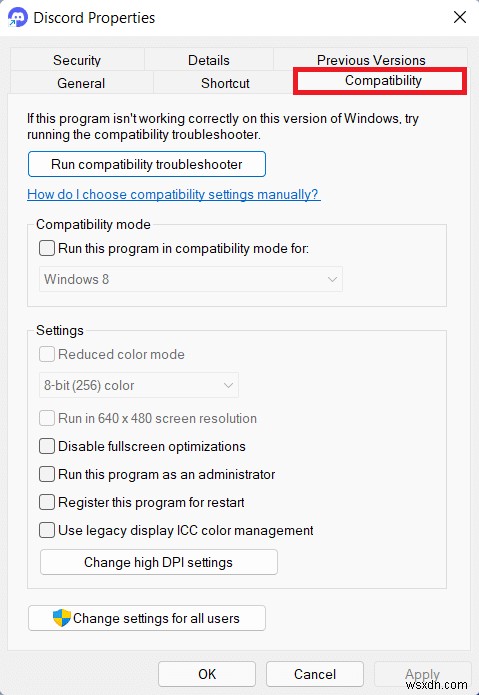The height and width of the screenshot is (695, 479).
Task: Open How do I choose compatibility settings link
Action: click(174, 194)
